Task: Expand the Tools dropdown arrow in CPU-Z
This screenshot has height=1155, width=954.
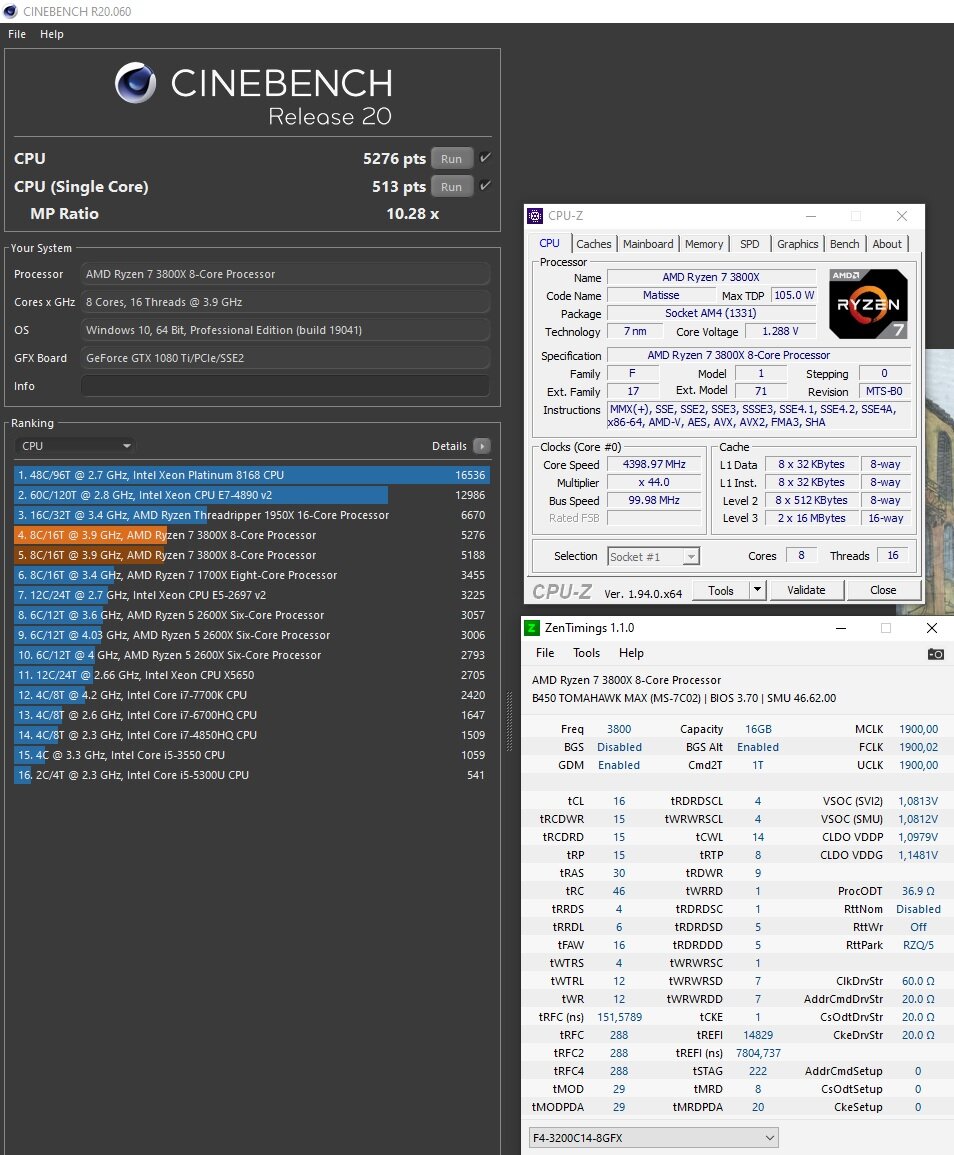Action: [757, 590]
